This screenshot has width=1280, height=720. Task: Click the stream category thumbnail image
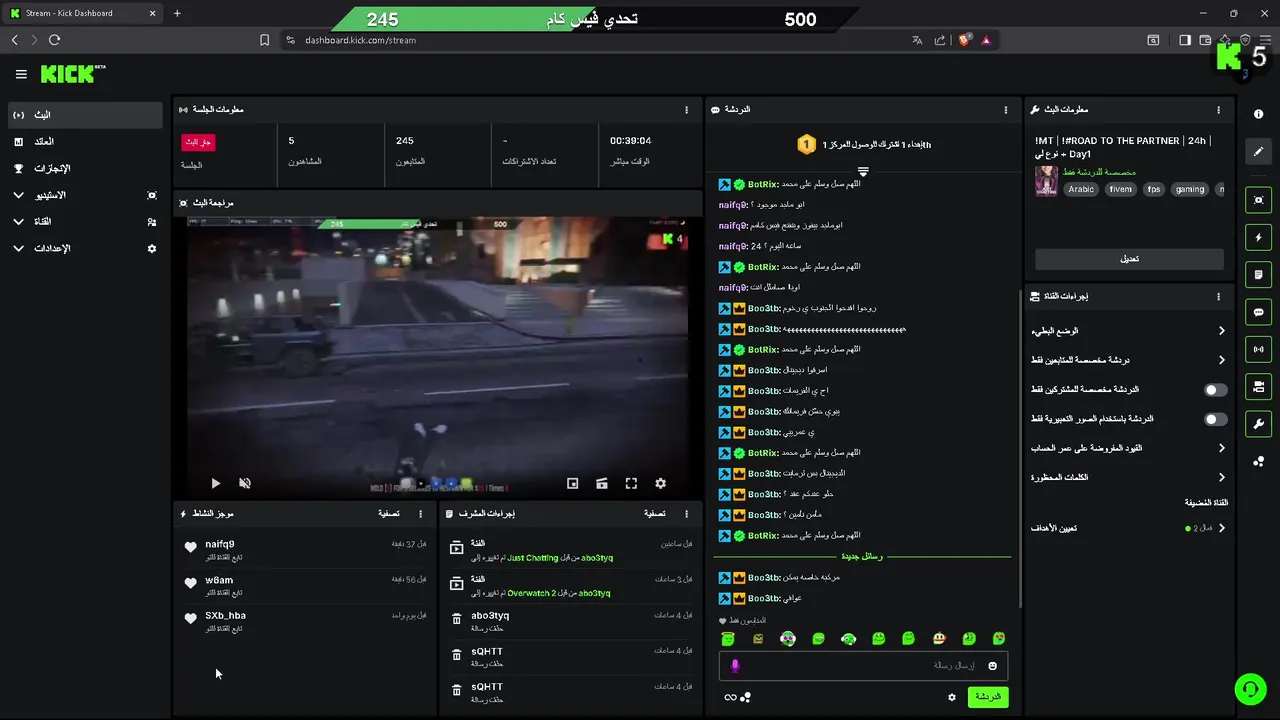[1046, 181]
